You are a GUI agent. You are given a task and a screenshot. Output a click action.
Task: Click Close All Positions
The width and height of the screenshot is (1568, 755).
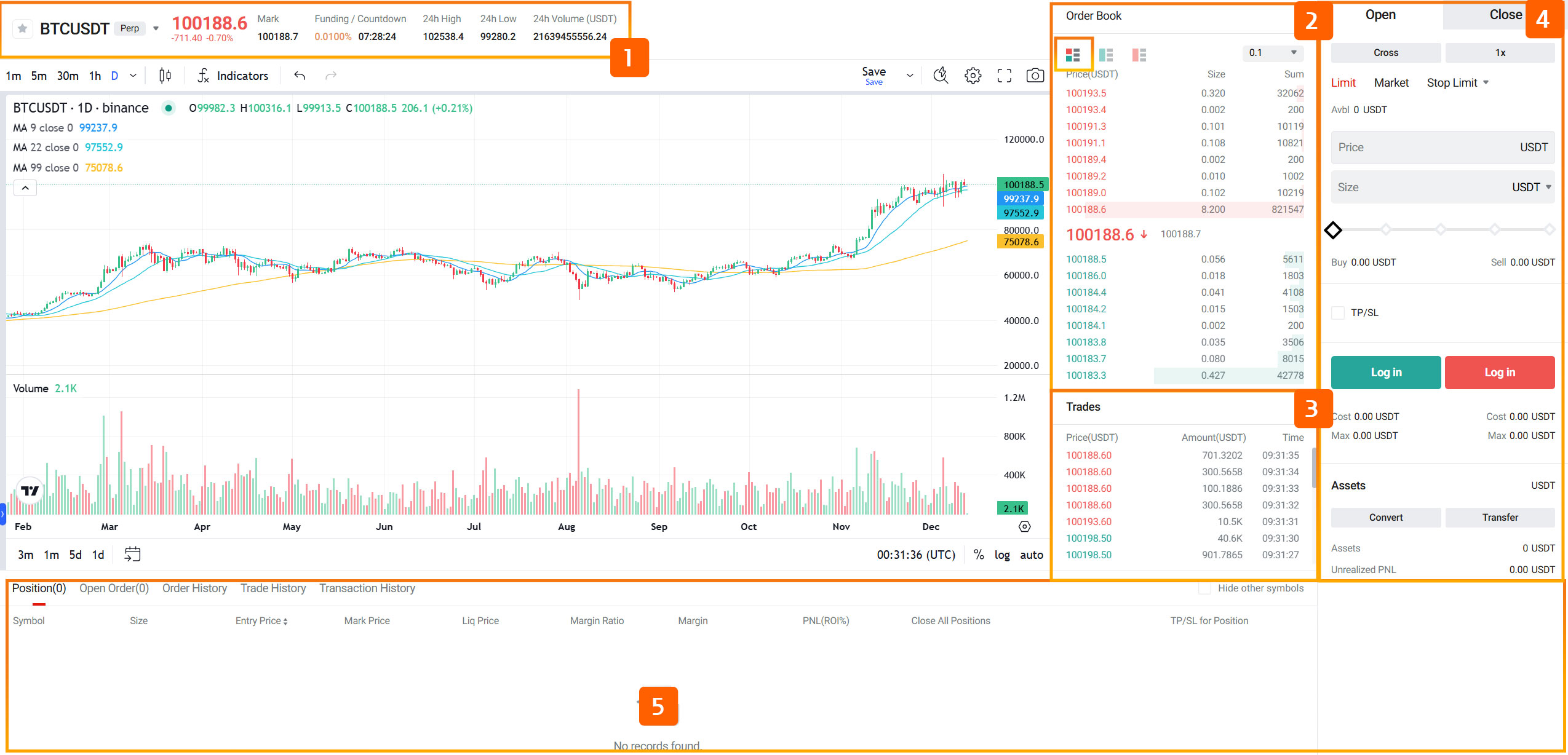(x=950, y=621)
